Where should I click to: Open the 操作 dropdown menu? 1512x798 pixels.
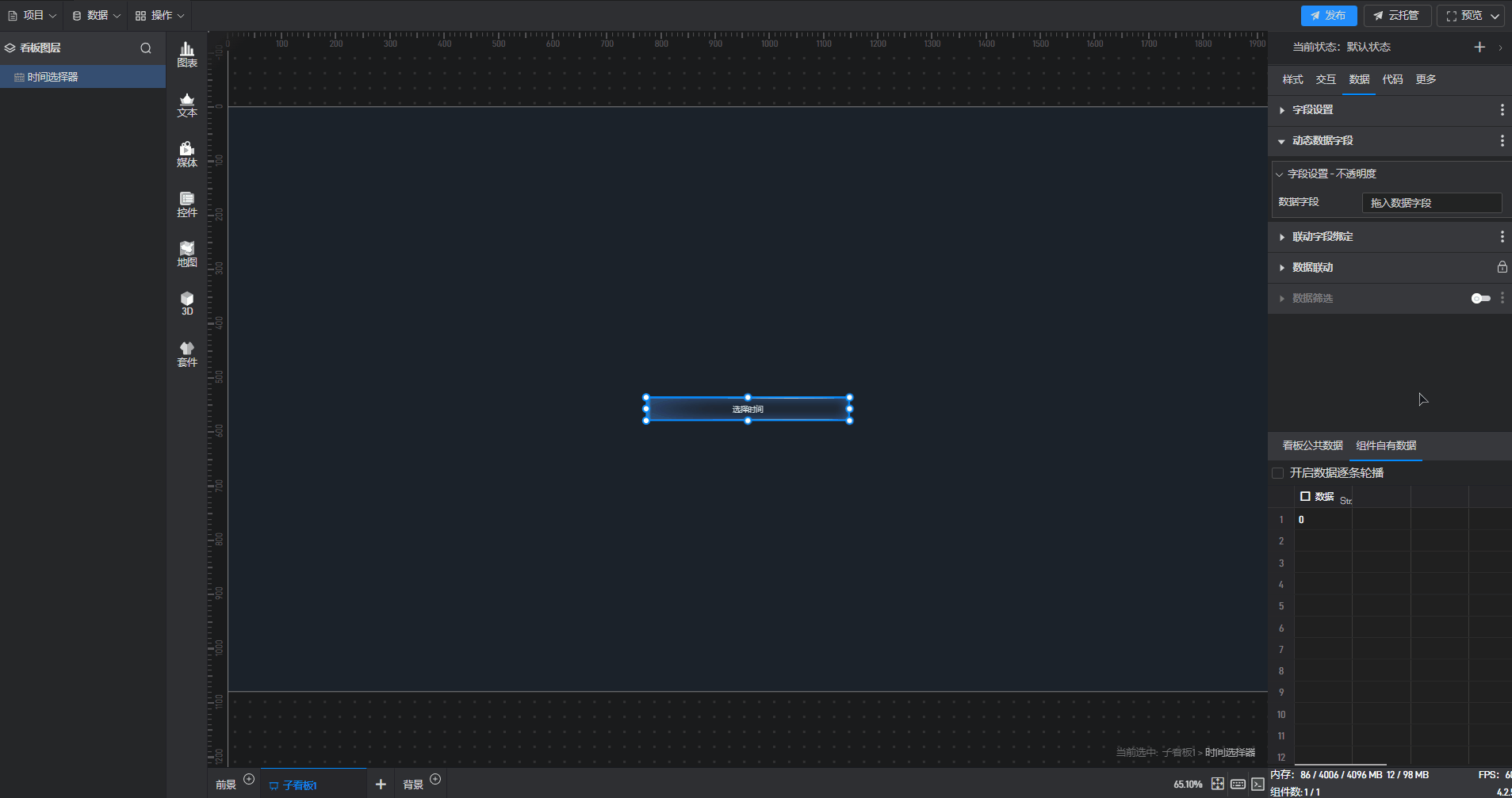pos(160,16)
